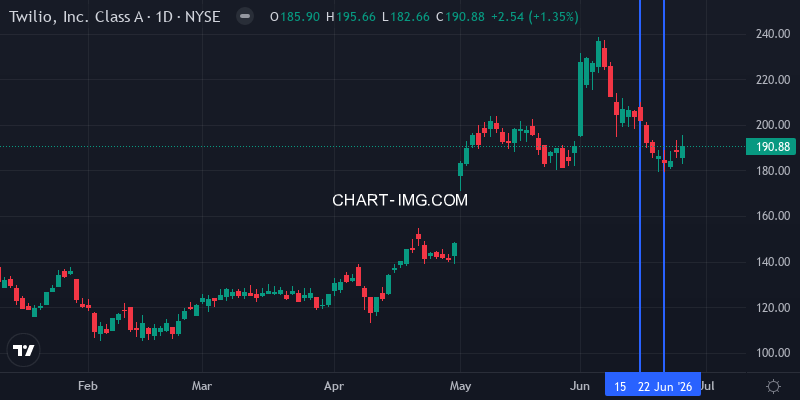Click the TradingView logo icon
This screenshot has width=800, height=400.
[x=23, y=351]
